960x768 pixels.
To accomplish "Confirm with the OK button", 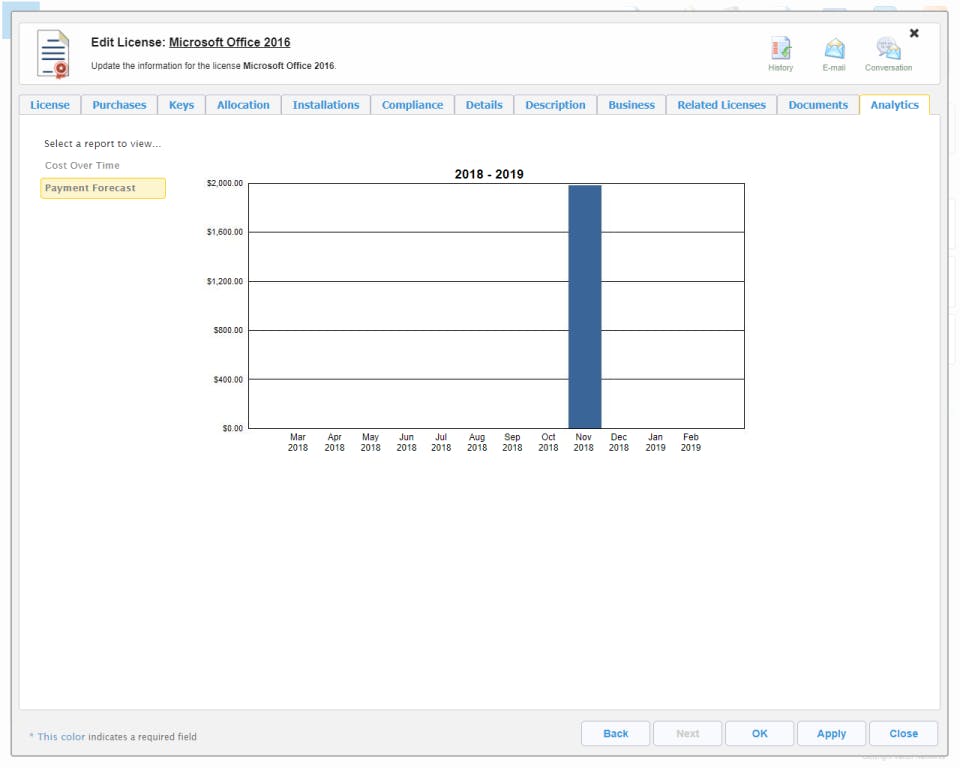I will [x=759, y=733].
